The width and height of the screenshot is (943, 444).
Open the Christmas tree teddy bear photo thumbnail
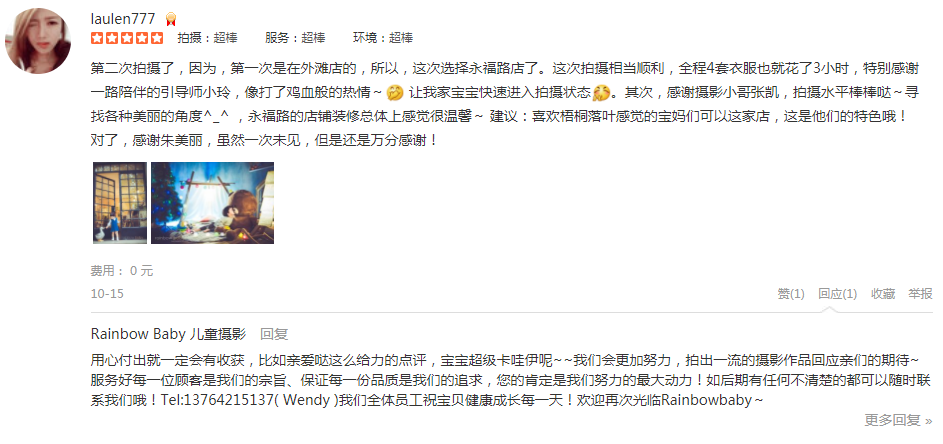tap(212, 203)
